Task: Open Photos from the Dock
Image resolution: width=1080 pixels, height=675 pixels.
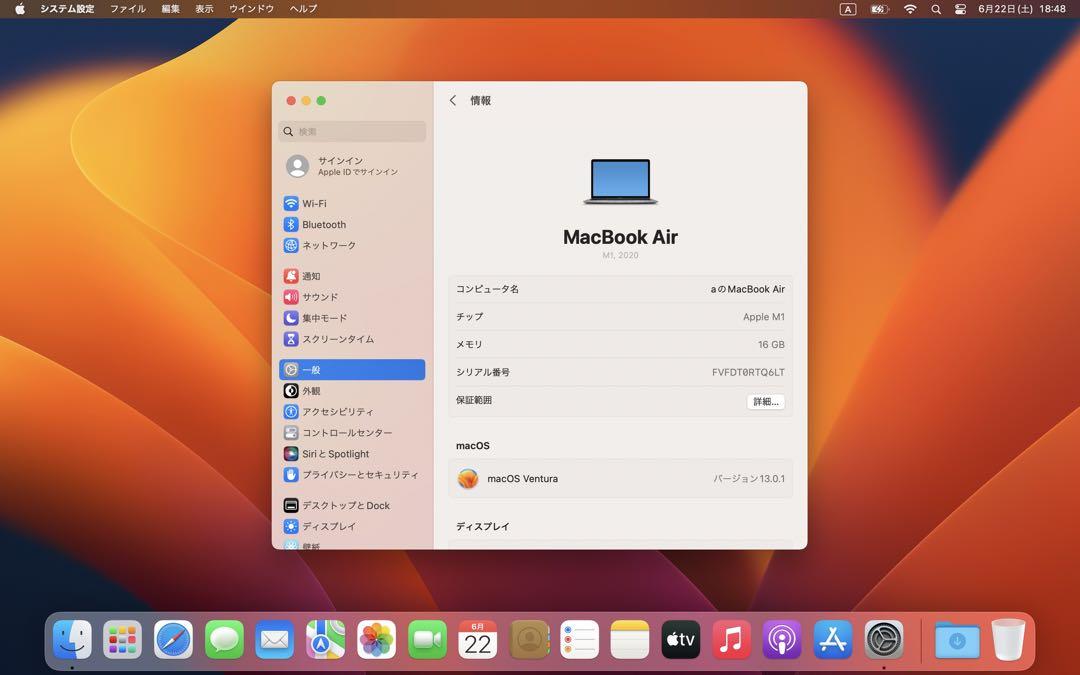Action: click(376, 640)
